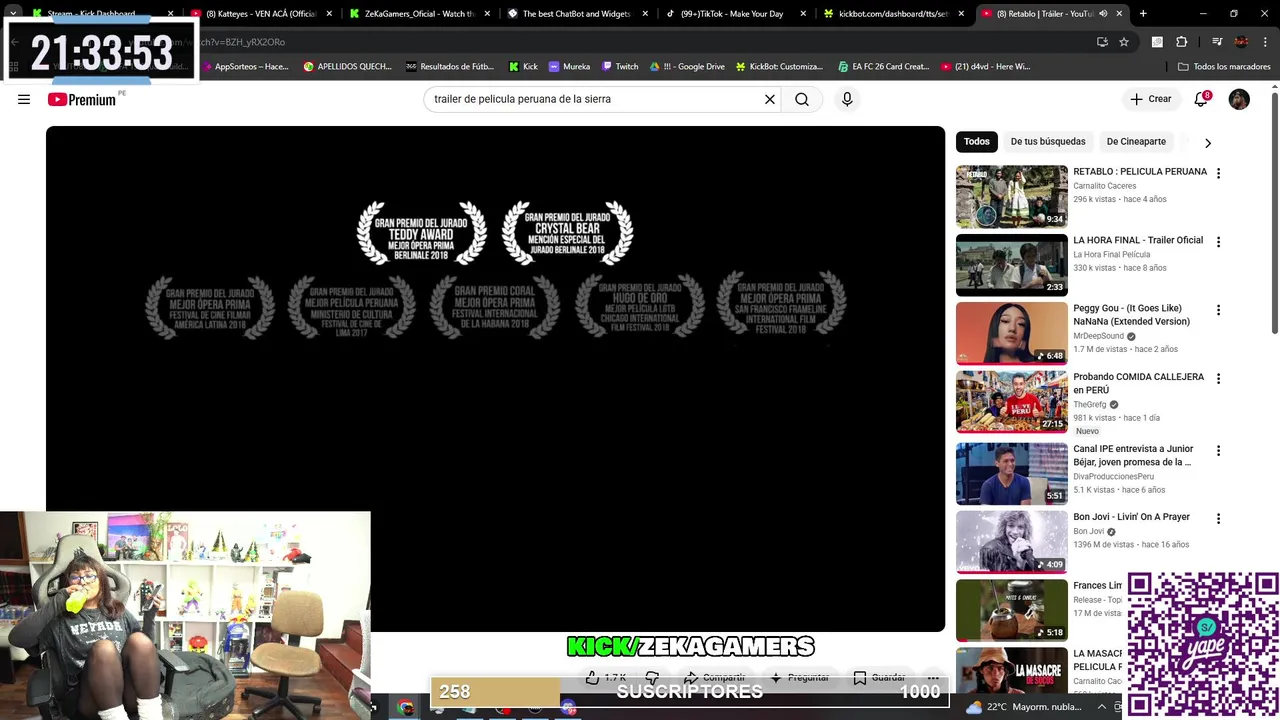Open Peggy Gou NaNaNa video thumbnail
Screen dimensions: 1280x720
point(1012,333)
